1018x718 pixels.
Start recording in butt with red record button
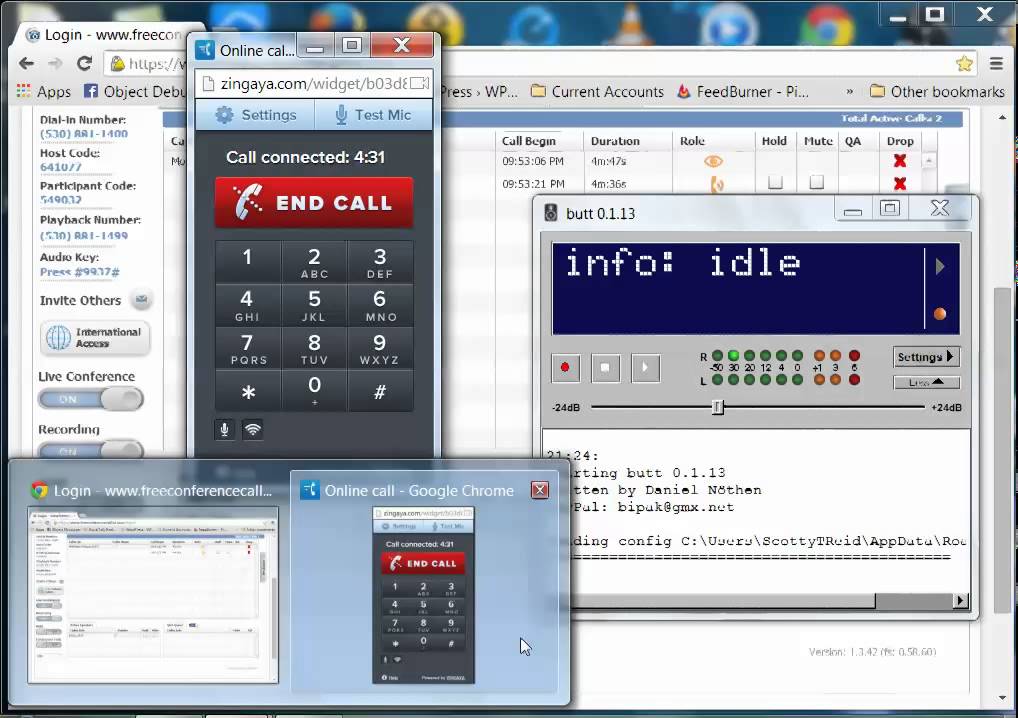point(565,367)
